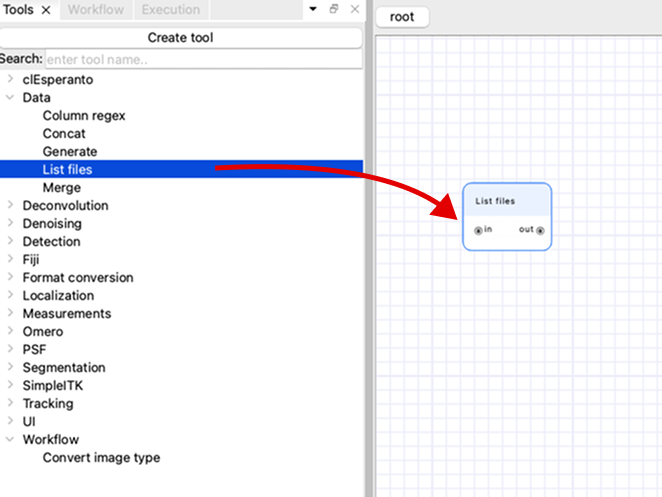This screenshot has width=662, height=497.
Task: Click the 'in' port of List files node
Action: point(478,231)
